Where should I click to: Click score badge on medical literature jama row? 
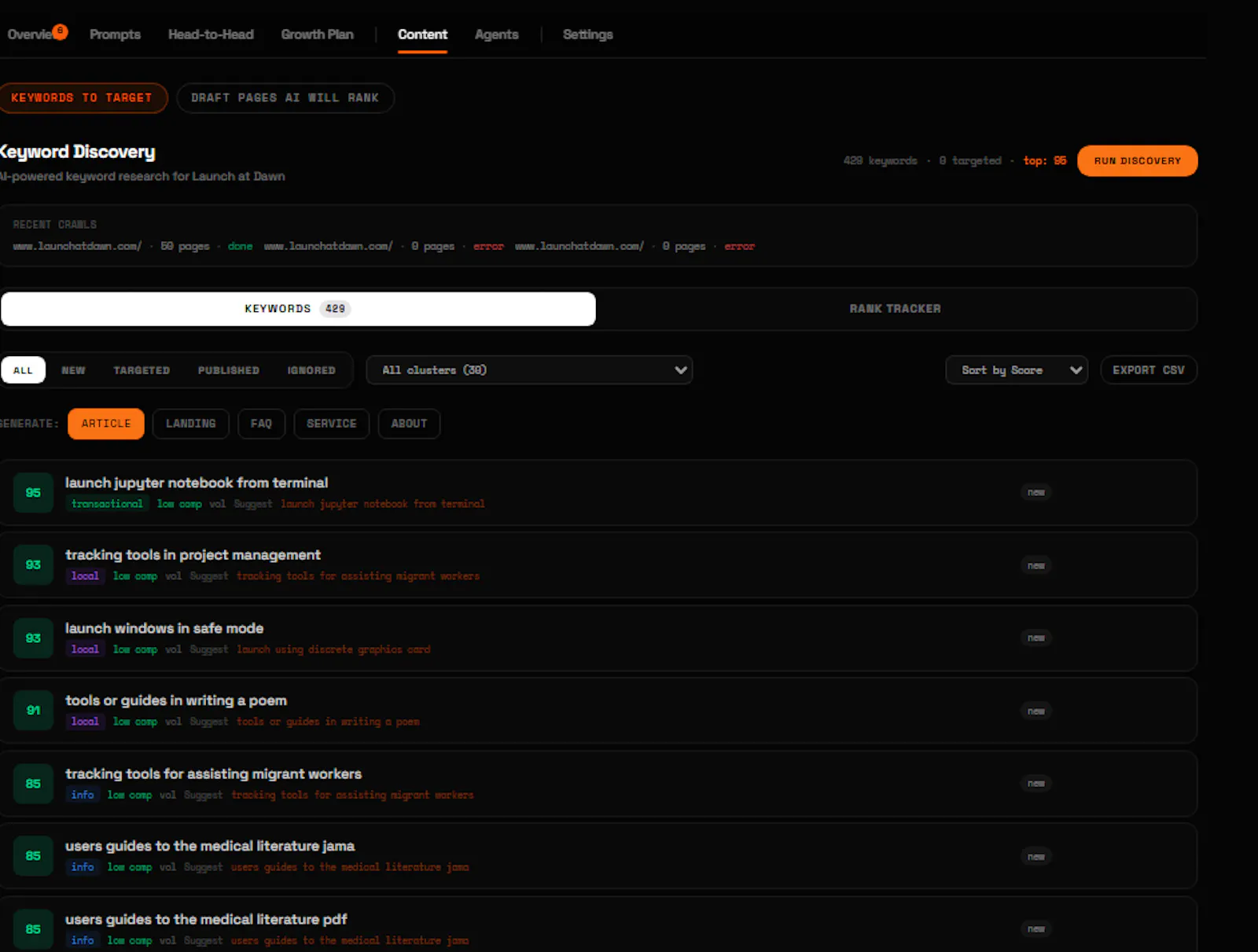coord(33,856)
